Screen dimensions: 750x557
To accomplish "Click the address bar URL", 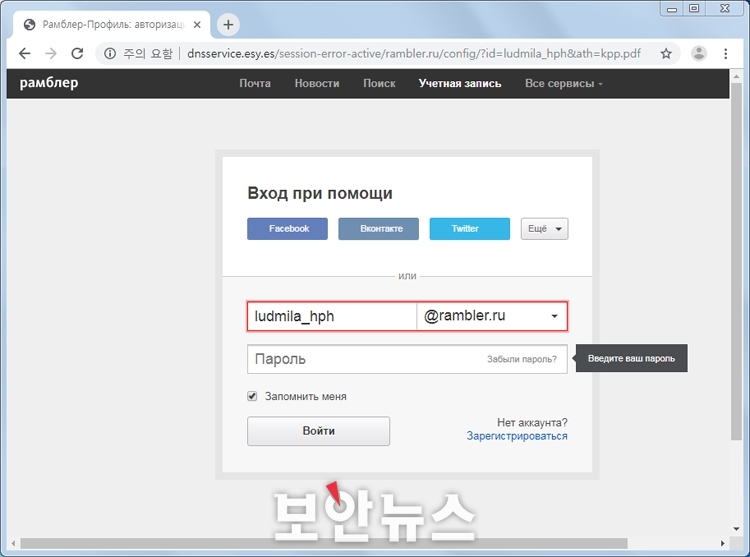I will coord(414,54).
